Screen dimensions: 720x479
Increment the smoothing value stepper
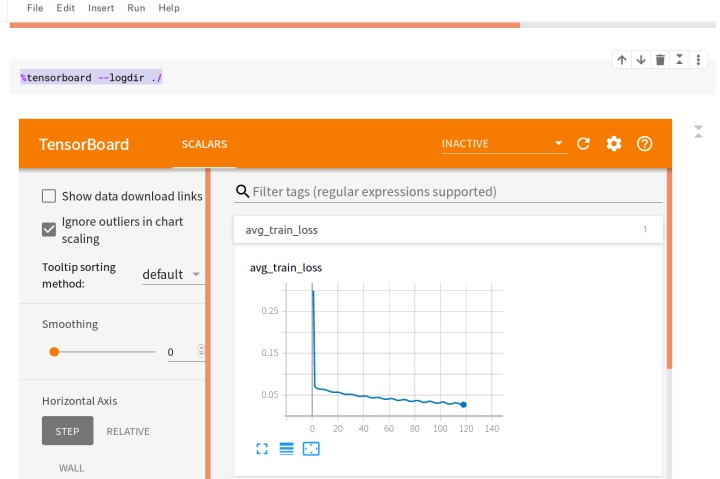(201, 348)
